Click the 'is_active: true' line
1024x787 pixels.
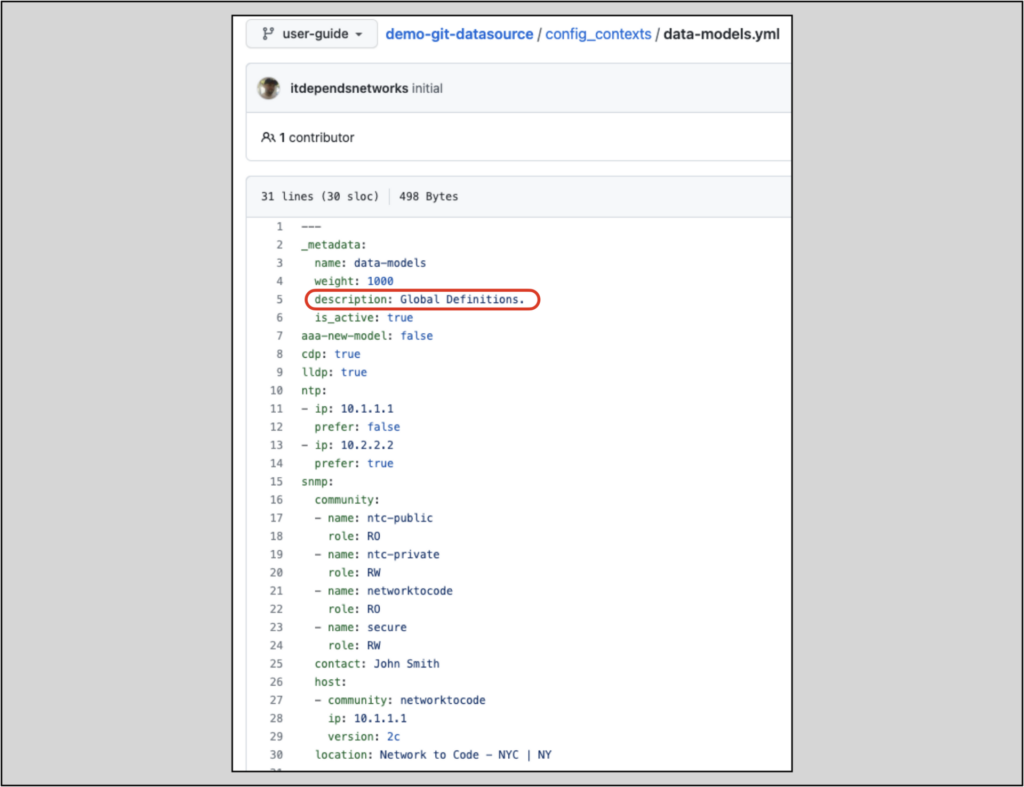(364, 317)
